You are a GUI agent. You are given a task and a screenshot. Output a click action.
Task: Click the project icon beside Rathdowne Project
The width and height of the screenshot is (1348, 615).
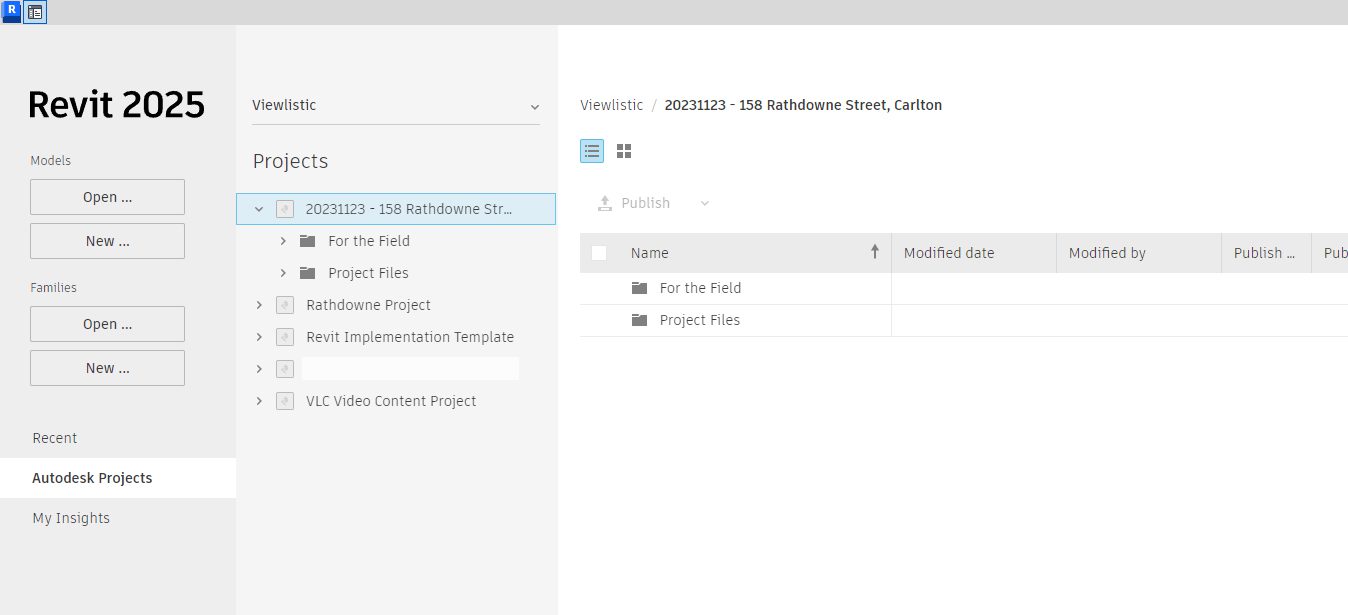point(285,305)
